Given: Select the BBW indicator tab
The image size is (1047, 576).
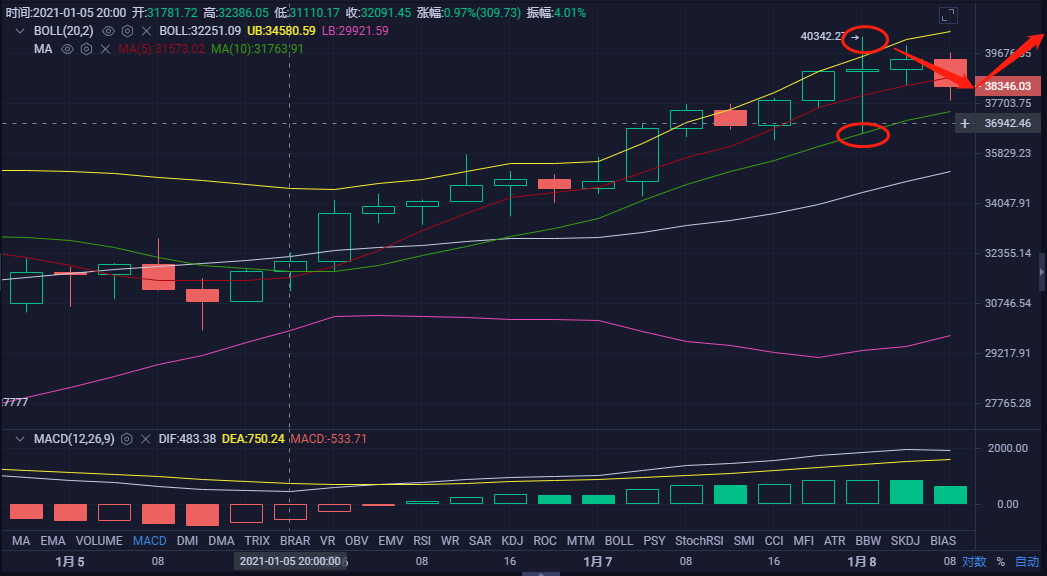Looking at the screenshot, I should [x=868, y=541].
